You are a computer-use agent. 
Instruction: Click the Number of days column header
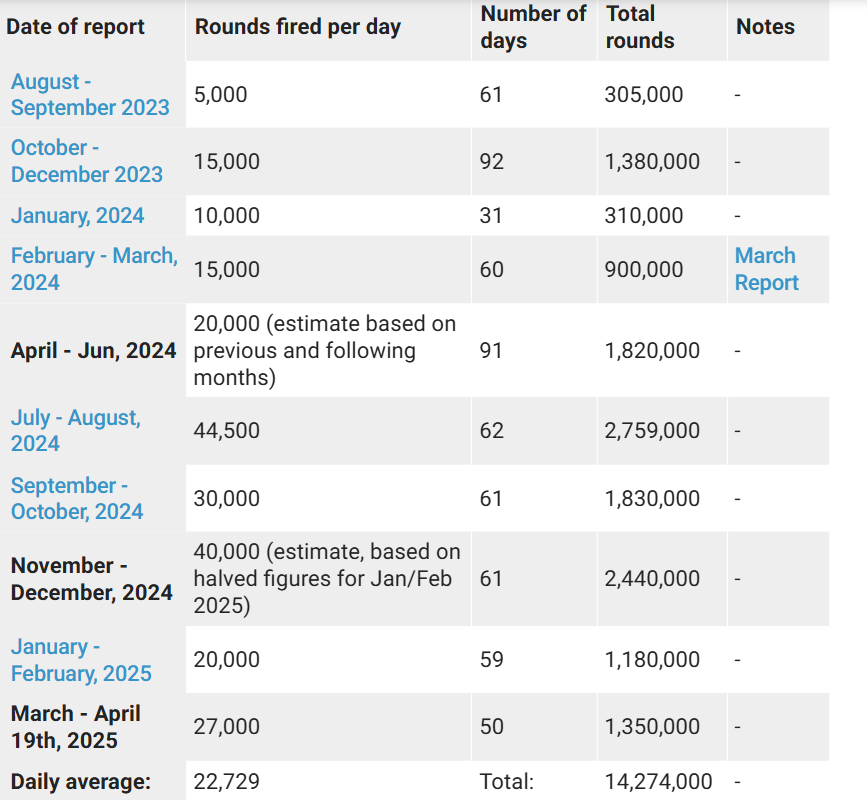coord(533,27)
